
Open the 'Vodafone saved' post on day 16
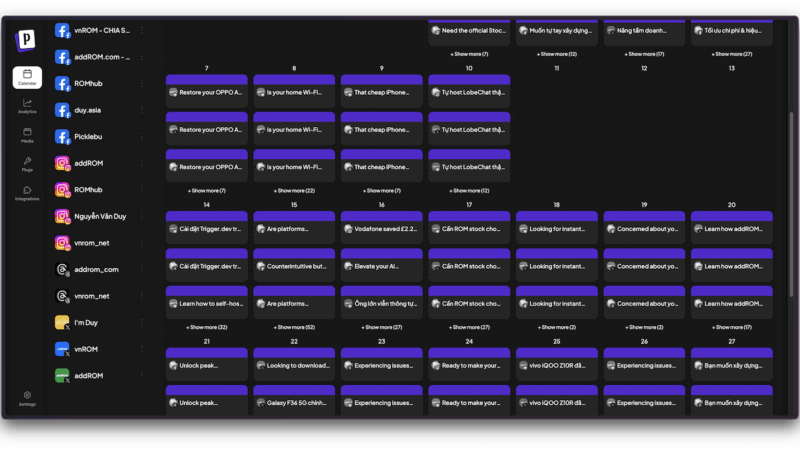point(381,229)
